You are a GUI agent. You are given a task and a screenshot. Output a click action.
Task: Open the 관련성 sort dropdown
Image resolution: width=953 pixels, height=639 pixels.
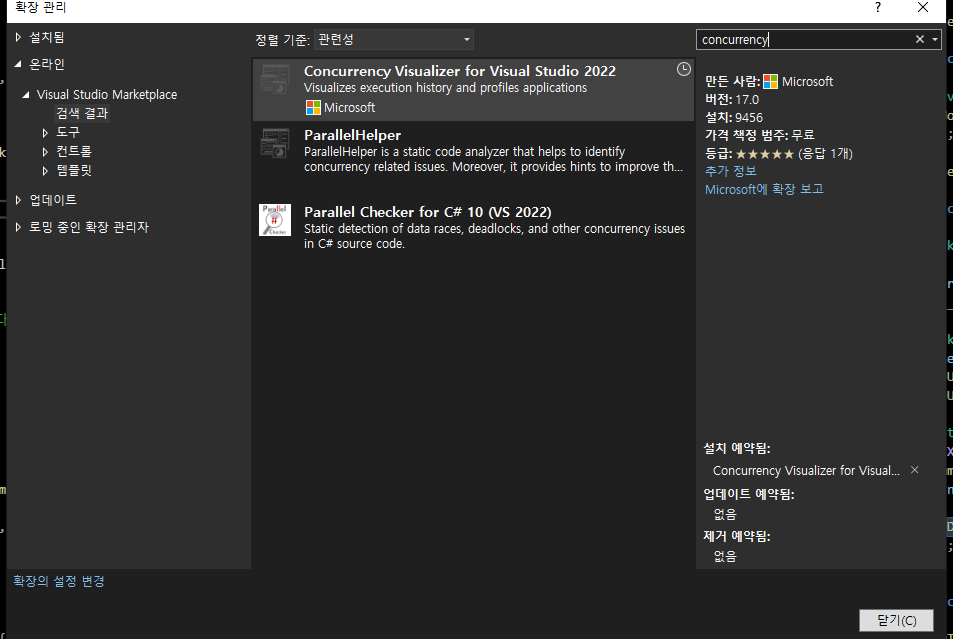[x=393, y=40]
